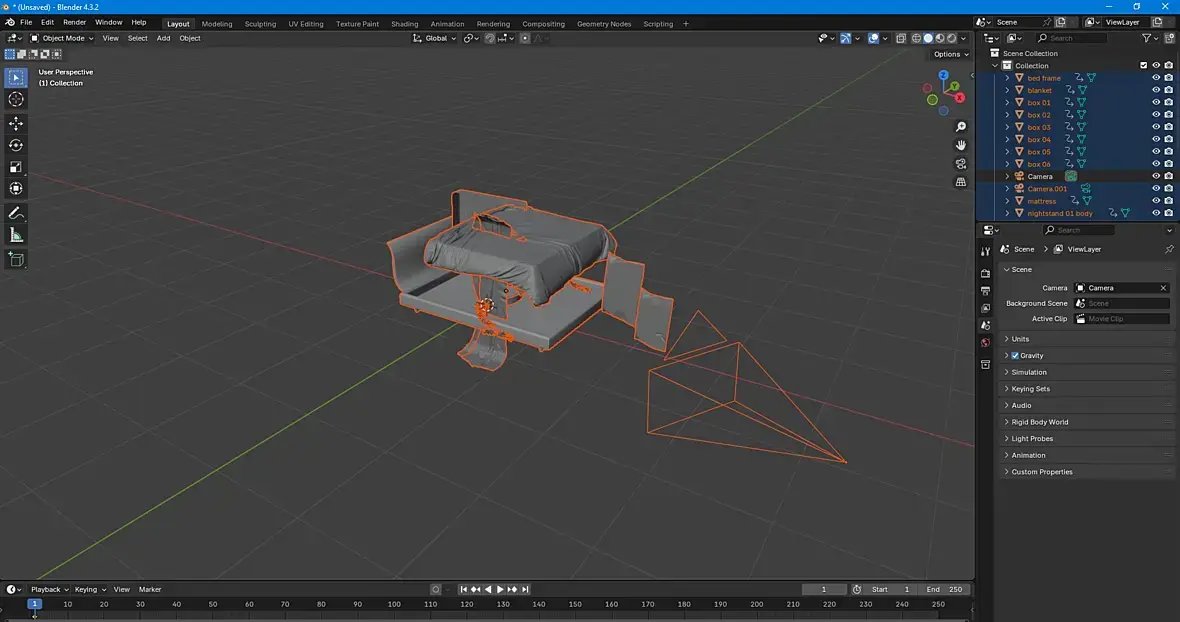Select box 05 in the outliner
Screen dimensions: 1180x622
[x=1039, y=152]
